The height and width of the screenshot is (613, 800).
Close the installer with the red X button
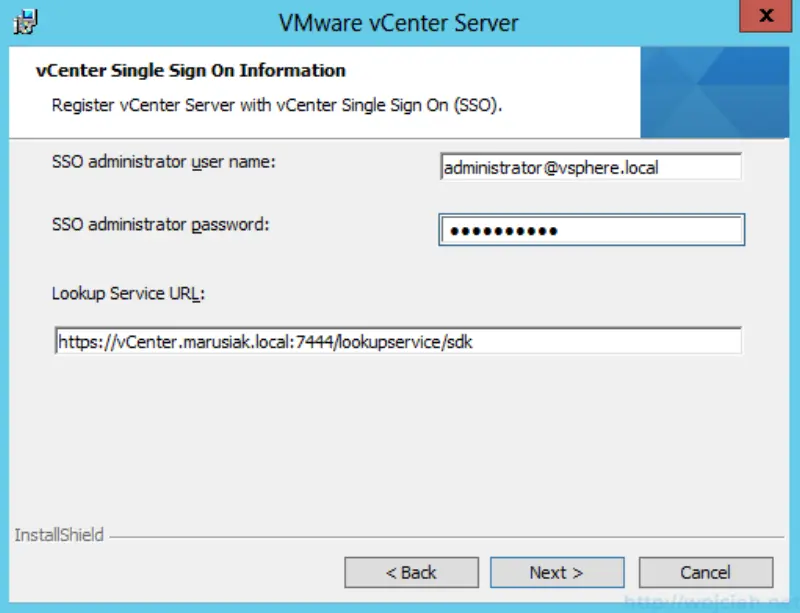[x=766, y=14]
